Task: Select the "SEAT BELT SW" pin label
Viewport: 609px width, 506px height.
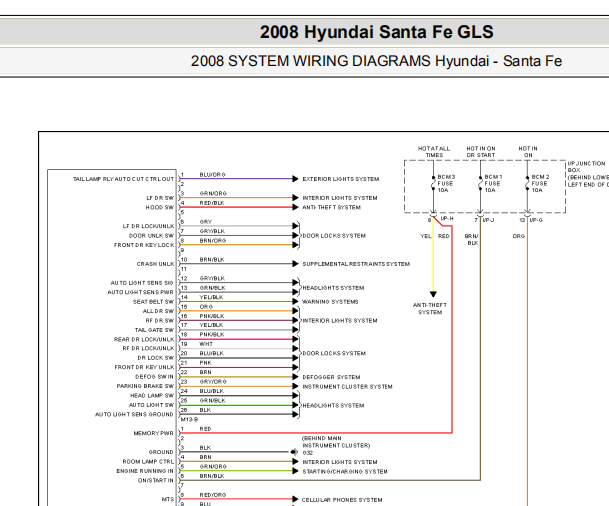Action: (153, 302)
